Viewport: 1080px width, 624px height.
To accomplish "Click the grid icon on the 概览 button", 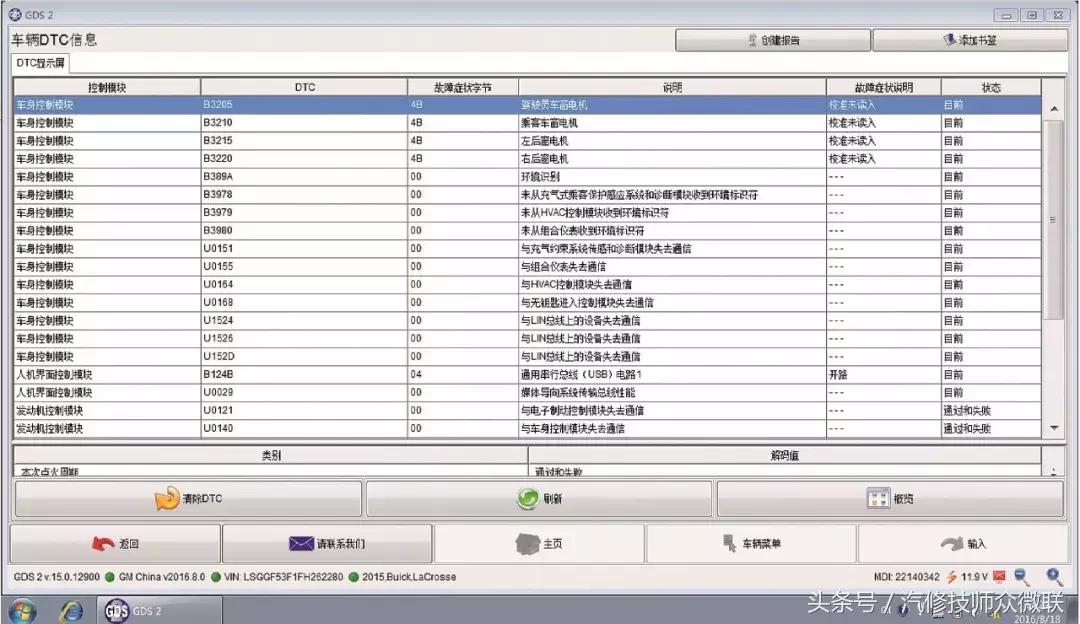I will [880, 497].
